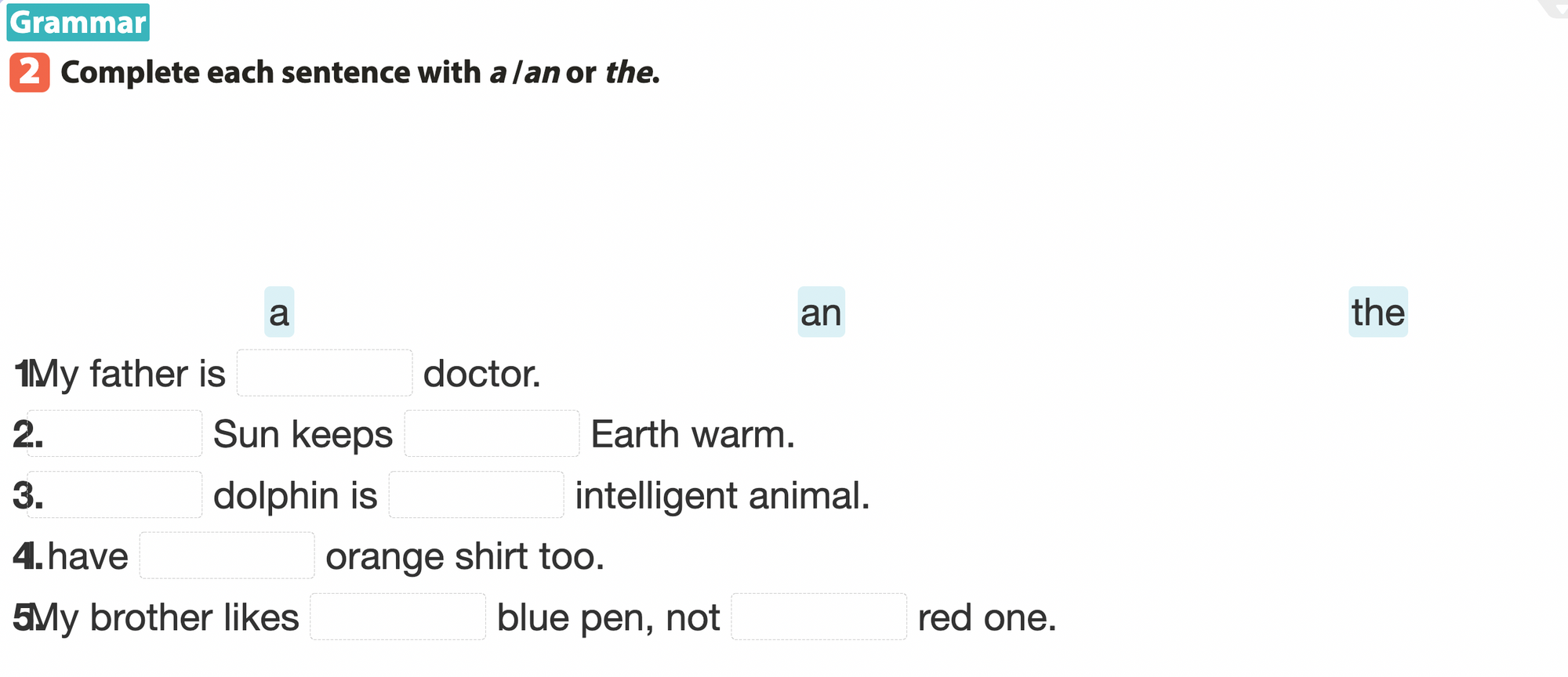The width and height of the screenshot is (1568, 677).
Task: Click the blank before 'Earth warm'
Action: (x=492, y=434)
